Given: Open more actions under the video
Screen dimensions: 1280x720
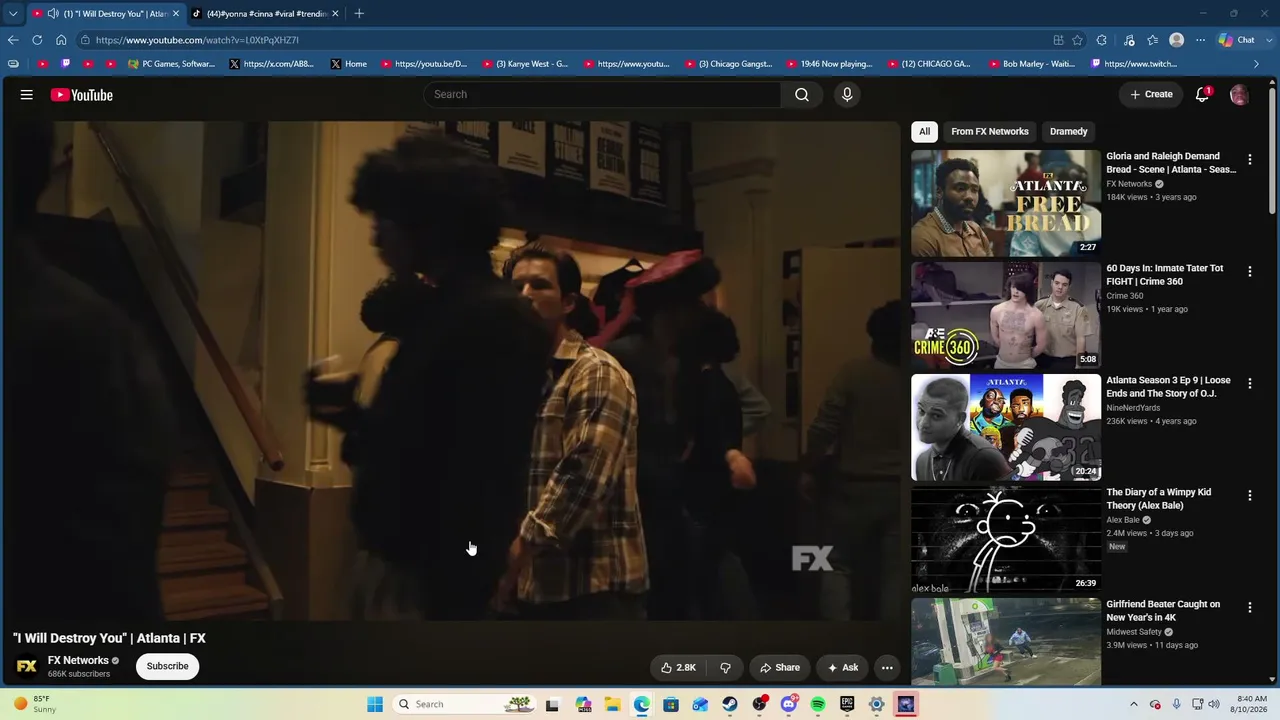Looking at the screenshot, I should point(887,667).
